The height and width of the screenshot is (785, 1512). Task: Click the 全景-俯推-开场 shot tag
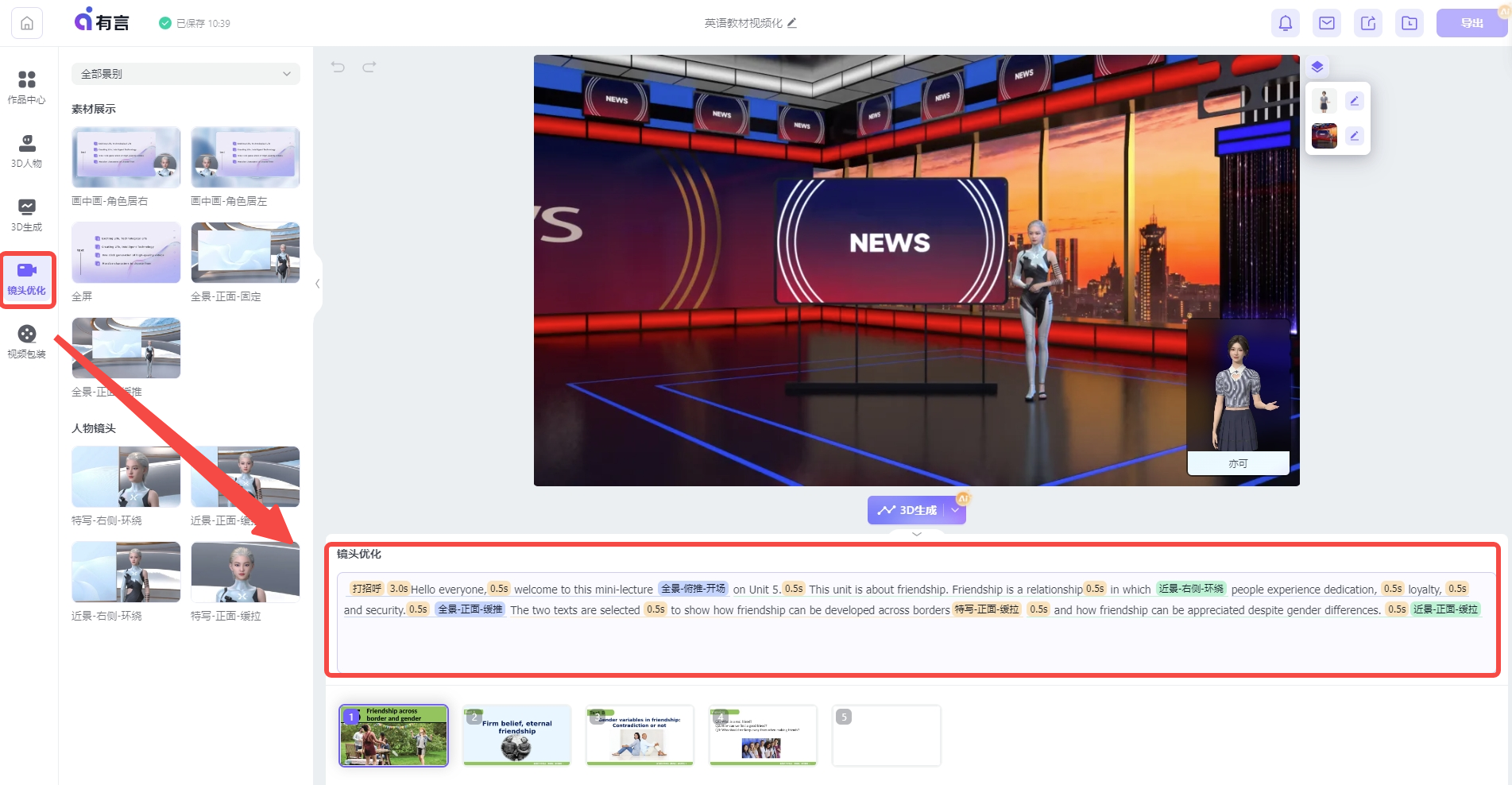(693, 589)
